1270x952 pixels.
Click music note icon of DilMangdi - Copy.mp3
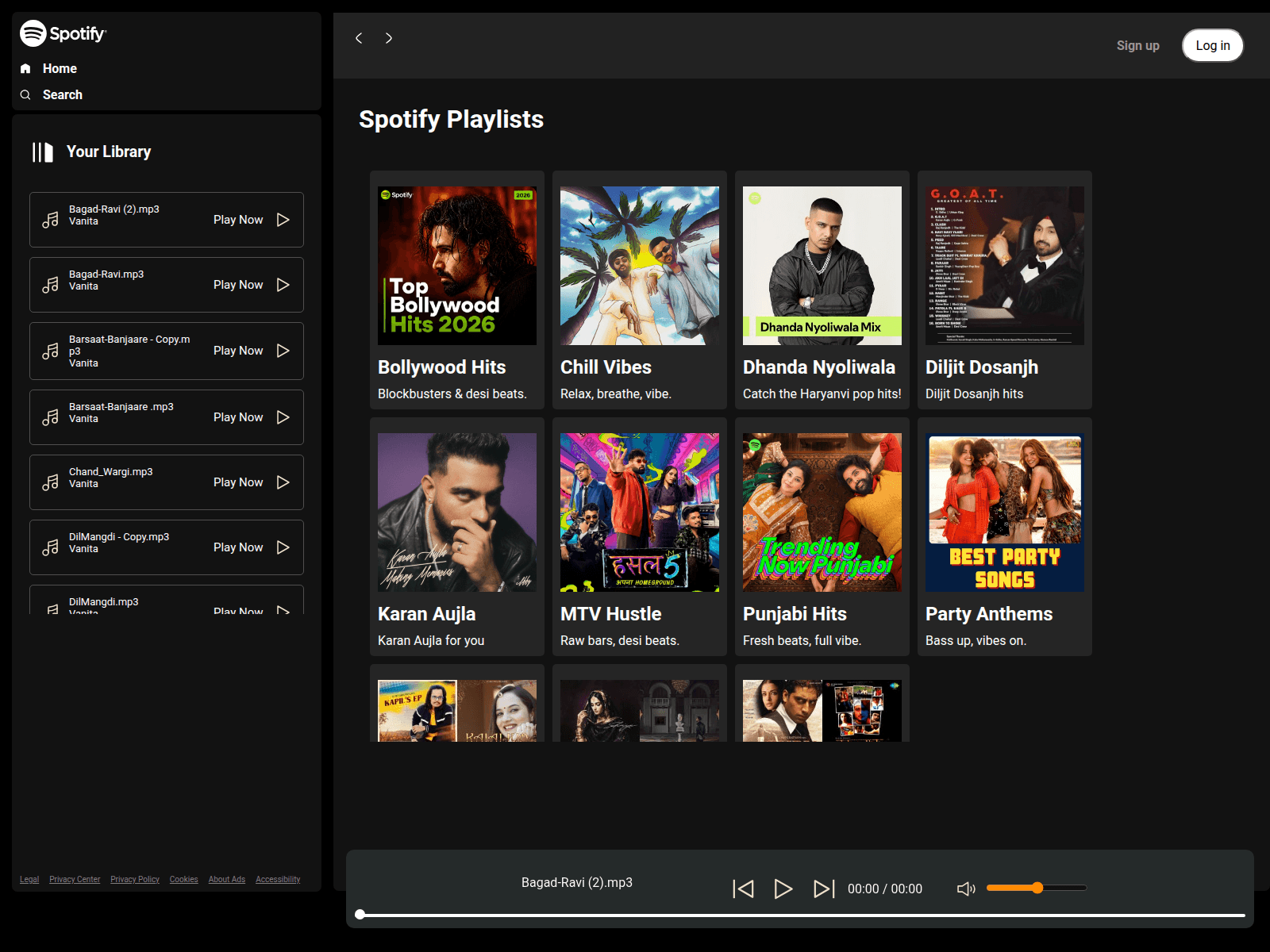[51, 547]
